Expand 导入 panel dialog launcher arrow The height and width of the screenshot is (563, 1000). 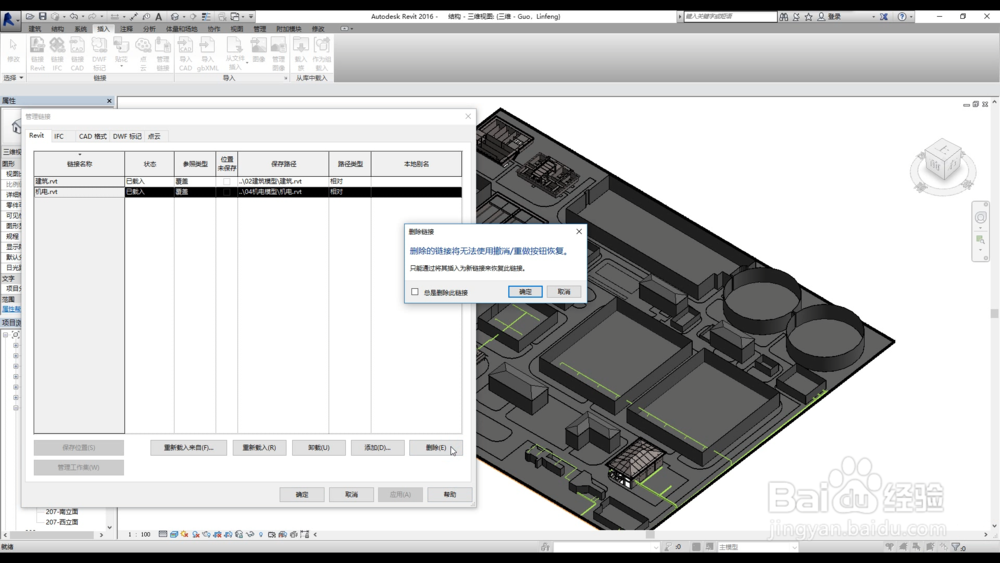tap(285, 78)
